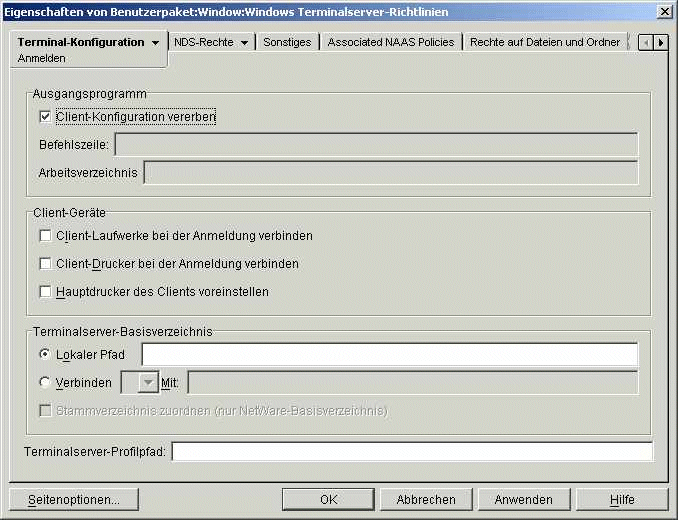
Task: Enable Client-Drucker bei der Anmeldung verbinden
Action: [x=45, y=264]
